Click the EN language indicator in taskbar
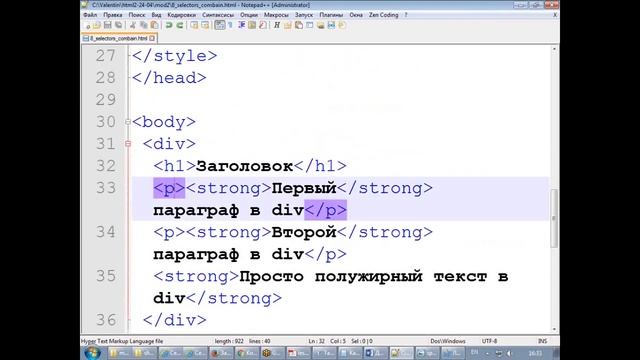640x360 pixels. [474, 353]
